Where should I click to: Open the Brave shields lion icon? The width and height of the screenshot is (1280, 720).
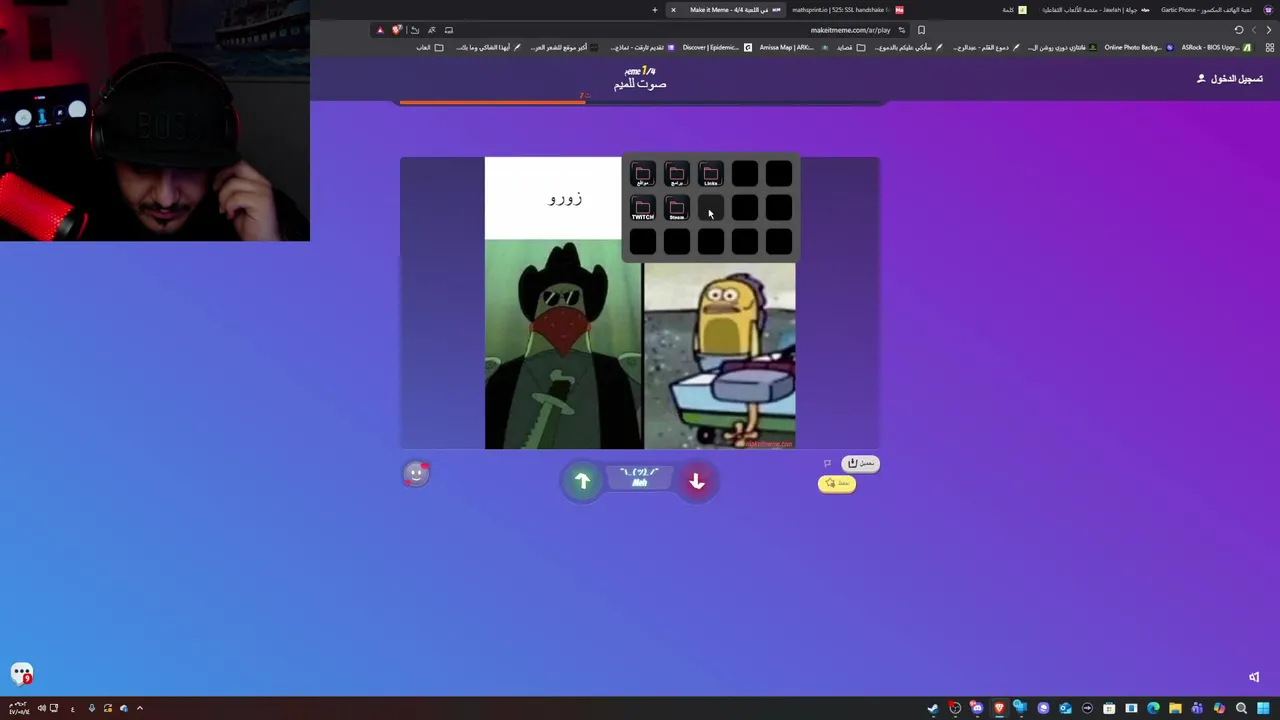(x=397, y=30)
